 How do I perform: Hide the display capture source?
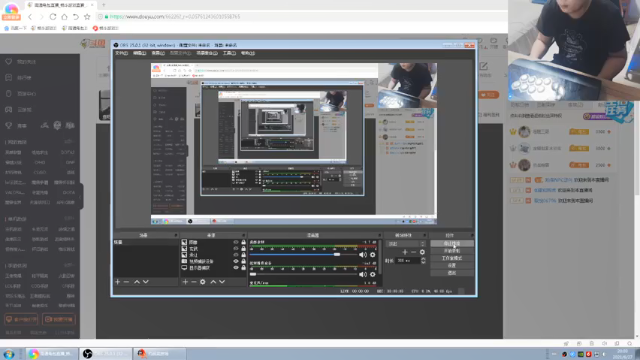(x=236, y=268)
